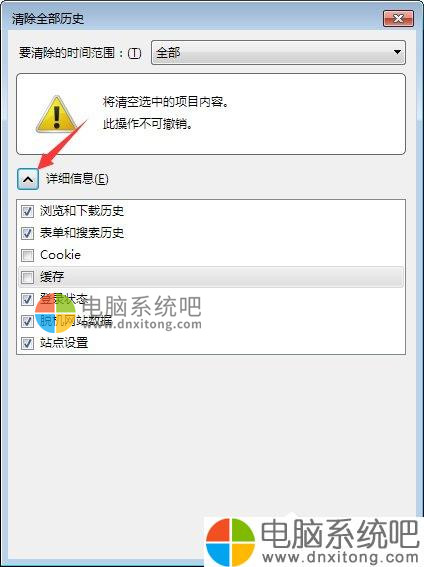The height and width of the screenshot is (567, 424).
Task: Uncheck 浏览和下载历史 checkbox
Action: pos(27,211)
